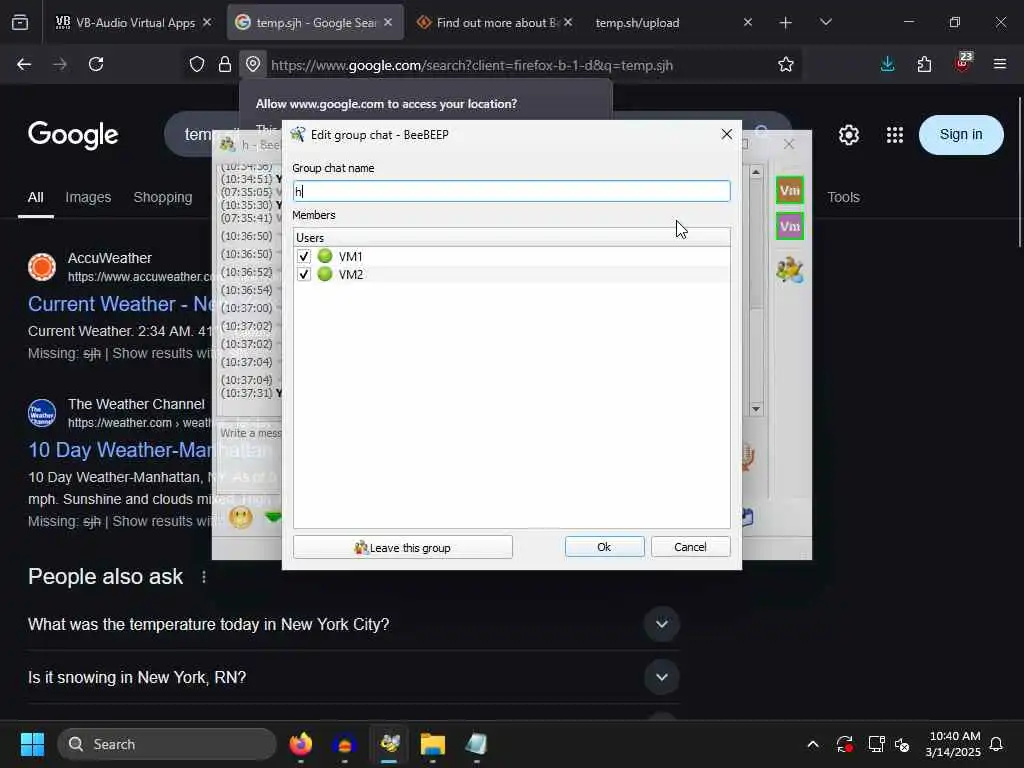1024x768 pixels.
Task: Expand What was the temperature today question
Action: pos(662,624)
